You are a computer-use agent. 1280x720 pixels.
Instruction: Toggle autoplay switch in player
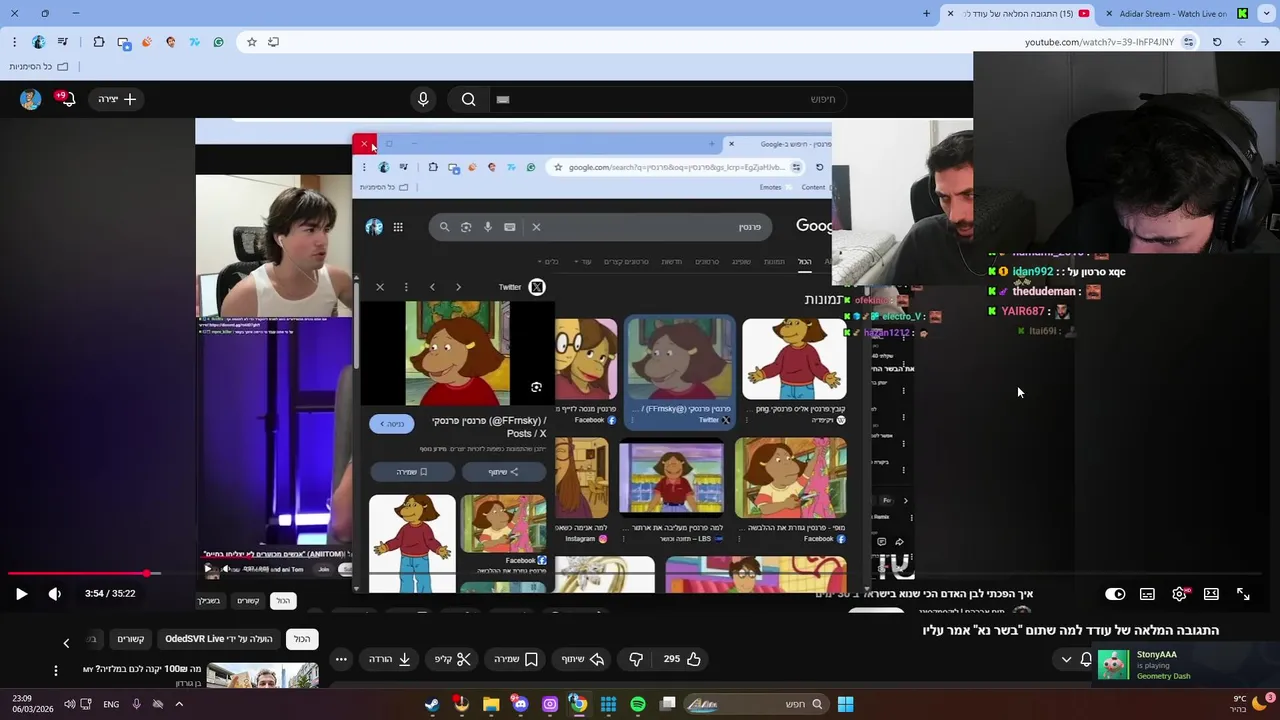1115,594
